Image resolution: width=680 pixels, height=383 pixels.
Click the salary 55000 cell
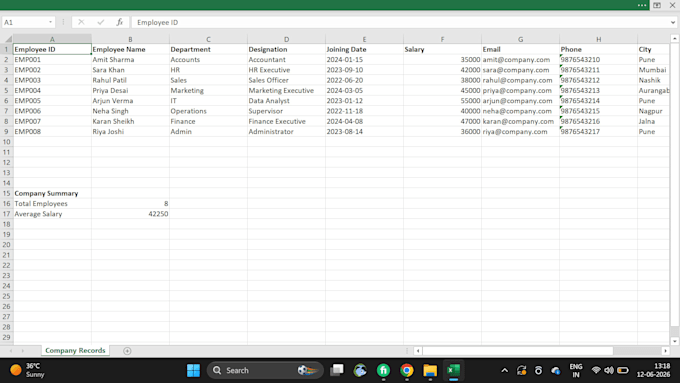[442, 101]
